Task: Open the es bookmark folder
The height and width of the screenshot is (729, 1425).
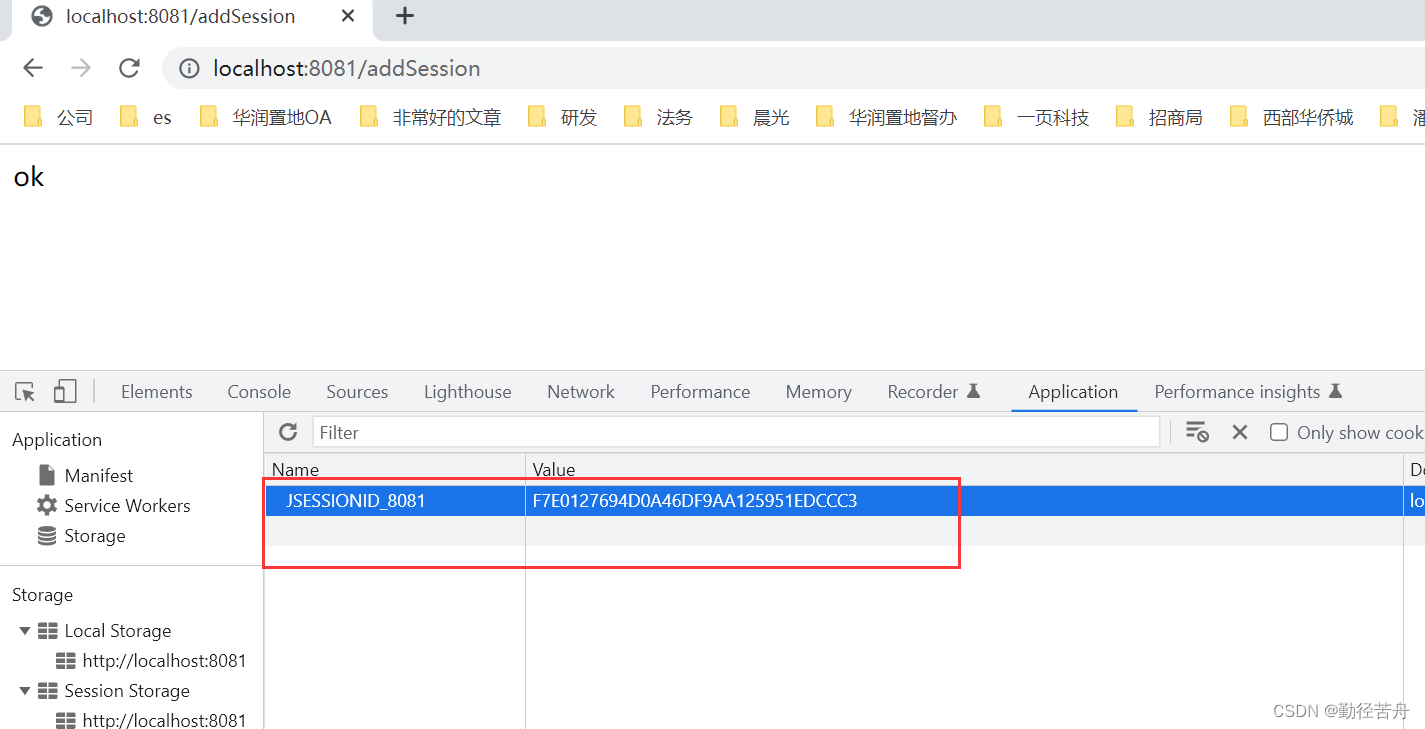Action: tap(146, 118)
